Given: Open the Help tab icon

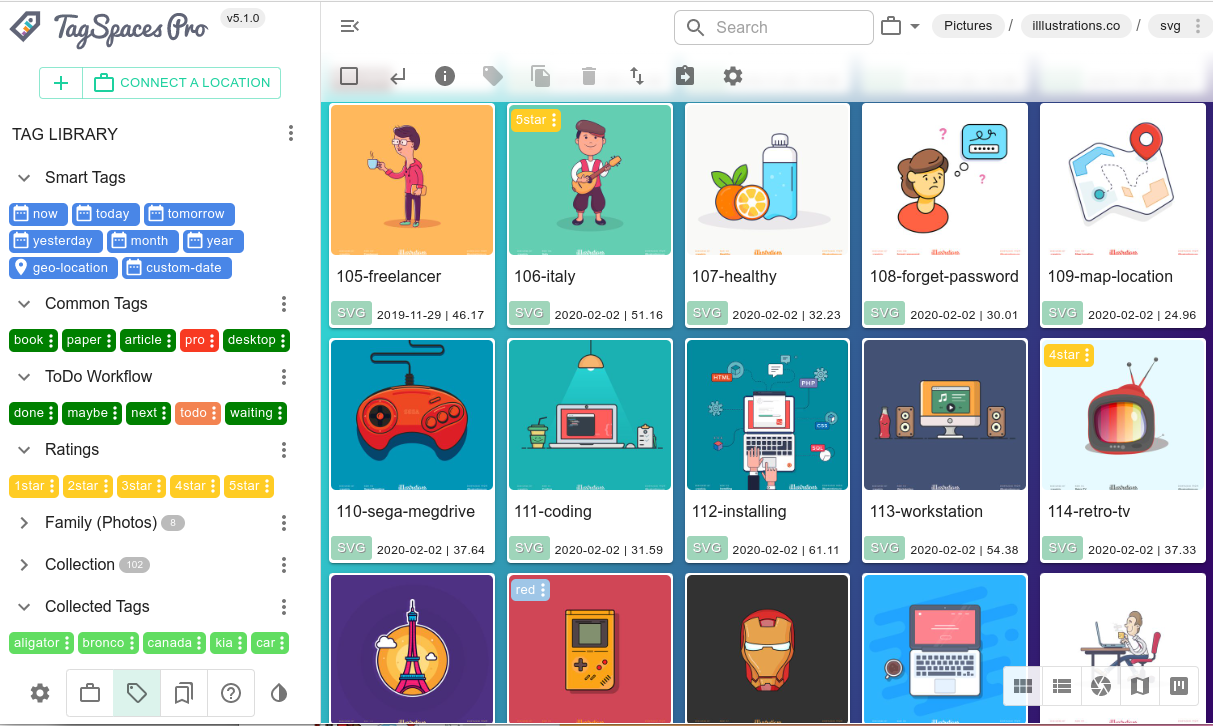Looking at the screenshot, I should point(231,693).
